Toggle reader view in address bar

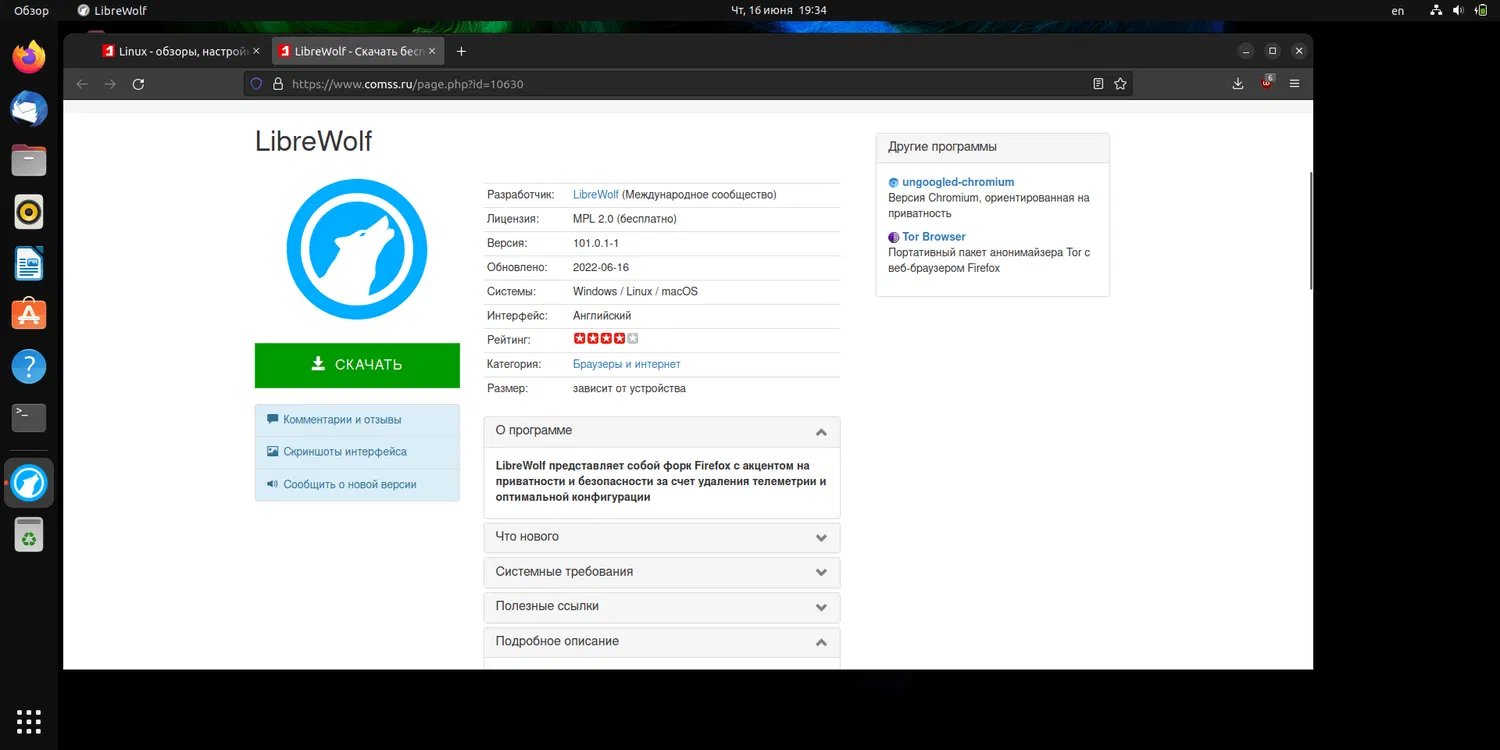1098,84
